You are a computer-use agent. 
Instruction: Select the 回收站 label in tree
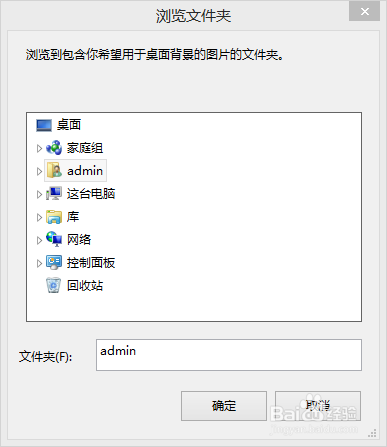85,286
